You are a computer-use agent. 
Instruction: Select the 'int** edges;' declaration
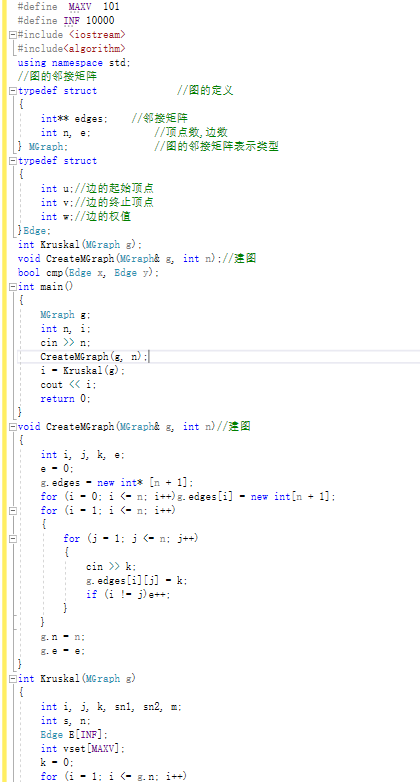[x=74, y=119]
